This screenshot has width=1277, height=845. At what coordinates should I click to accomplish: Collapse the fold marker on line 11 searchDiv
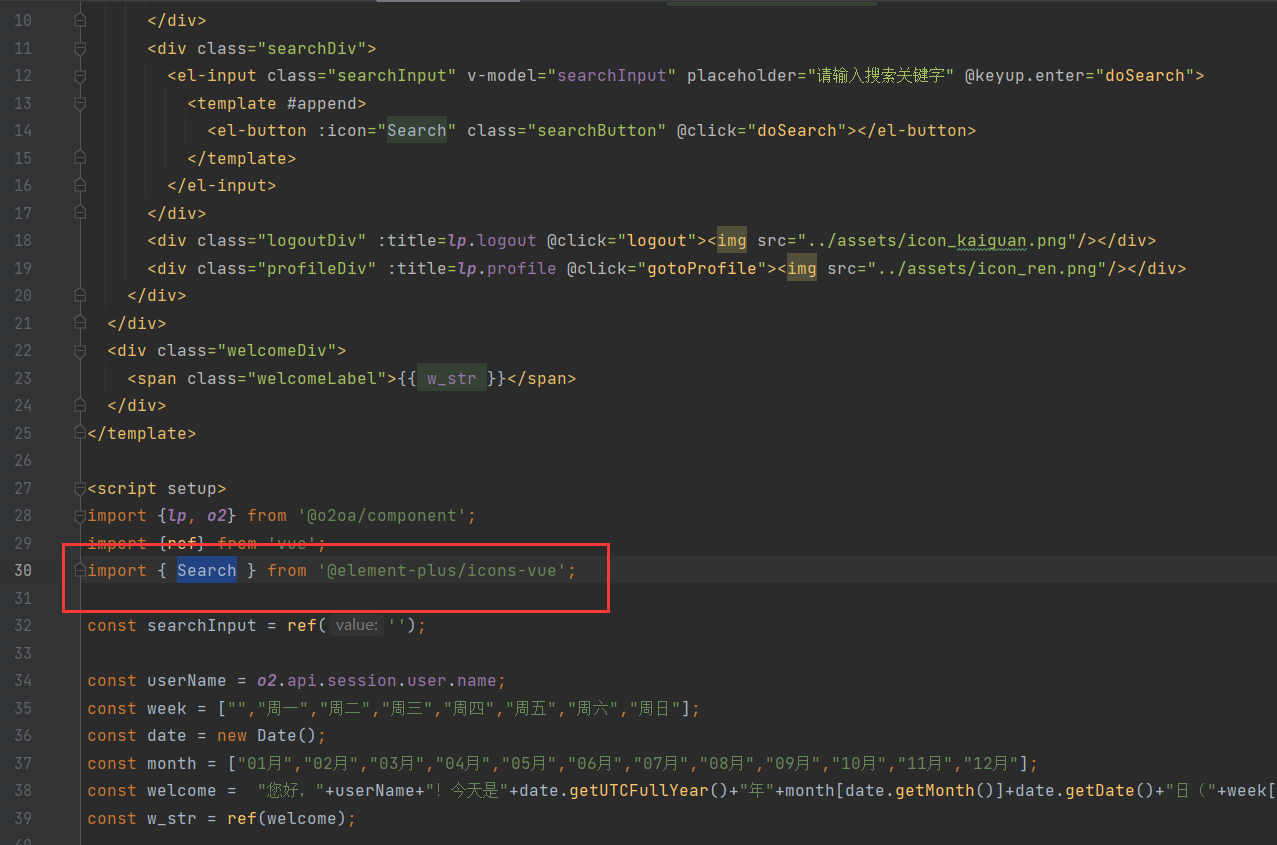(80, 48)
